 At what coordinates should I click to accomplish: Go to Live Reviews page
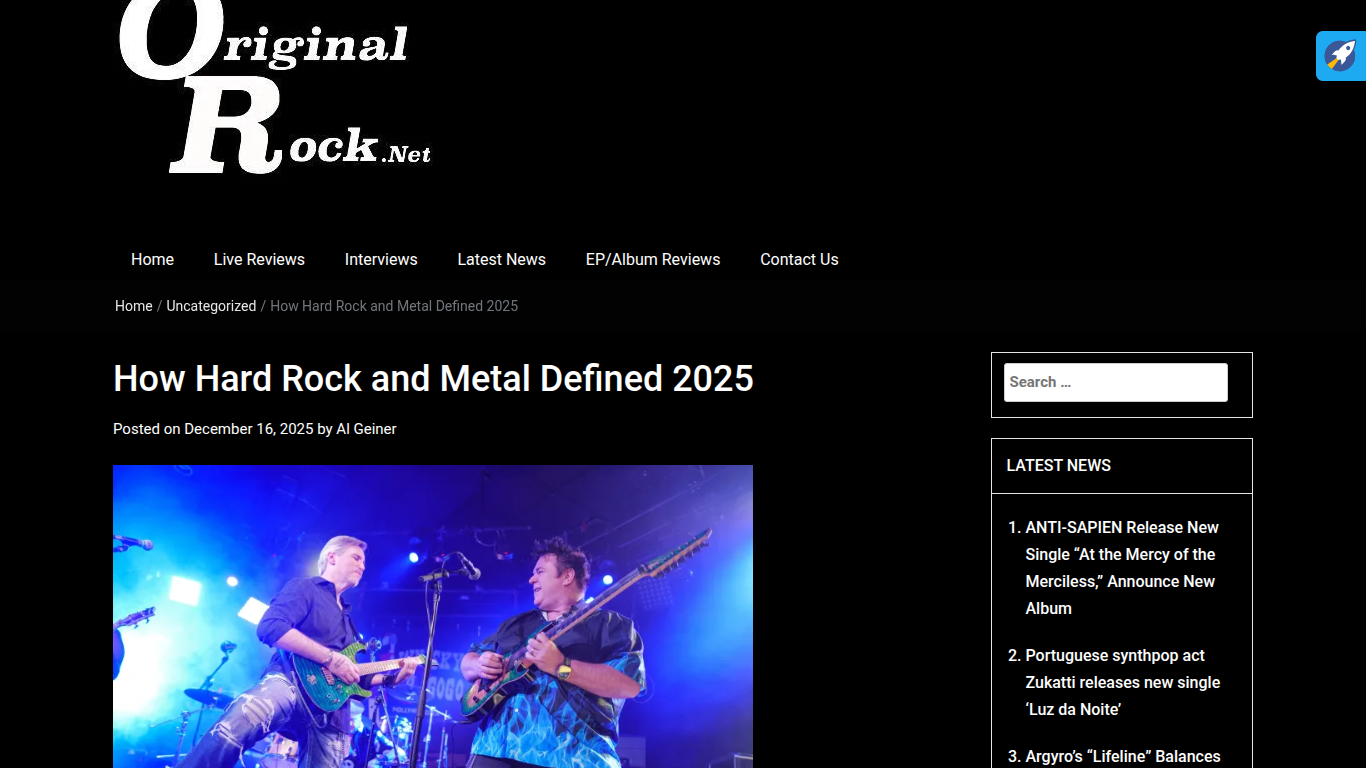pyautogui.click(x=259, y=259)
